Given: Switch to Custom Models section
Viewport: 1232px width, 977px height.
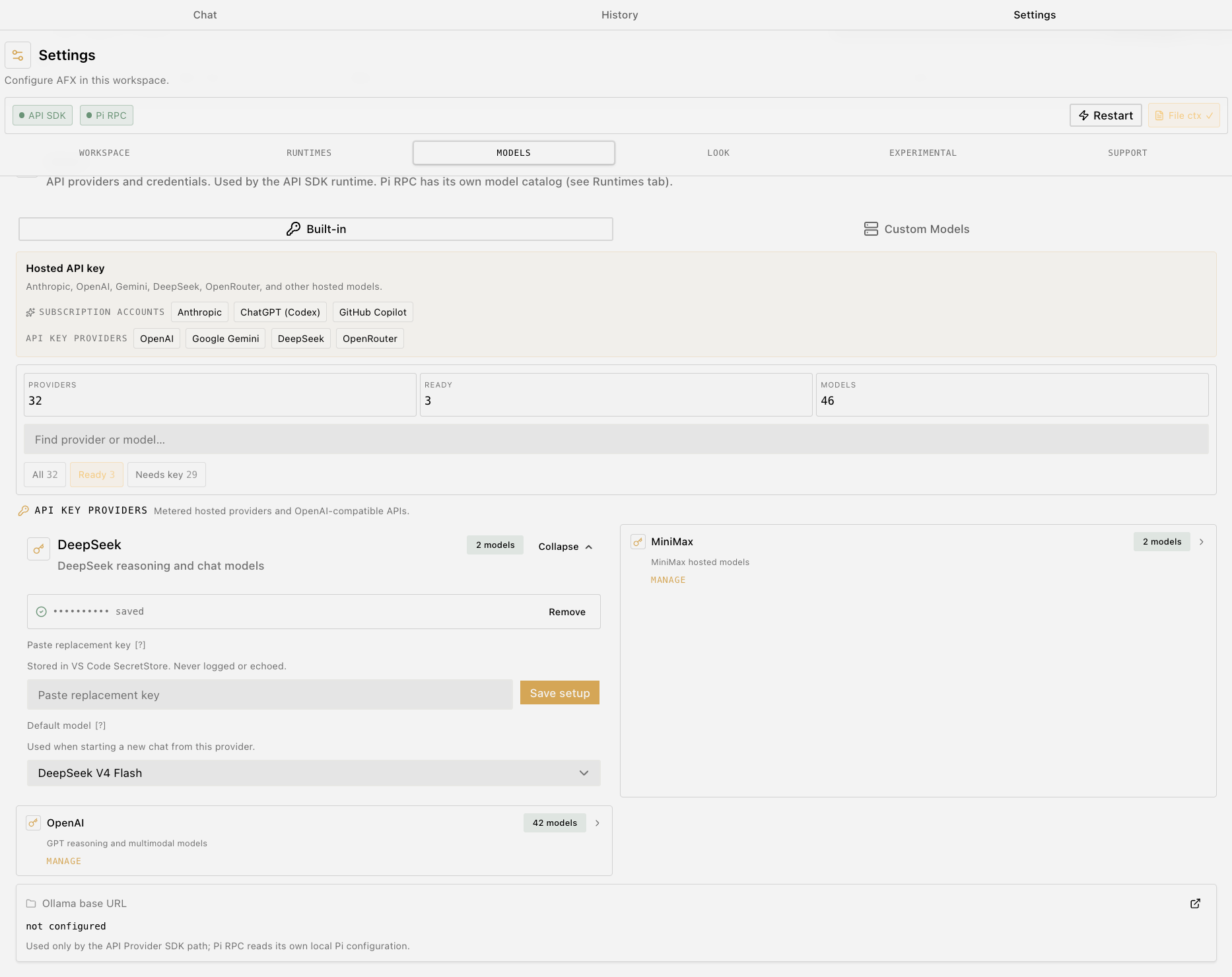Looking at the screenshot, I should (916, 229).
